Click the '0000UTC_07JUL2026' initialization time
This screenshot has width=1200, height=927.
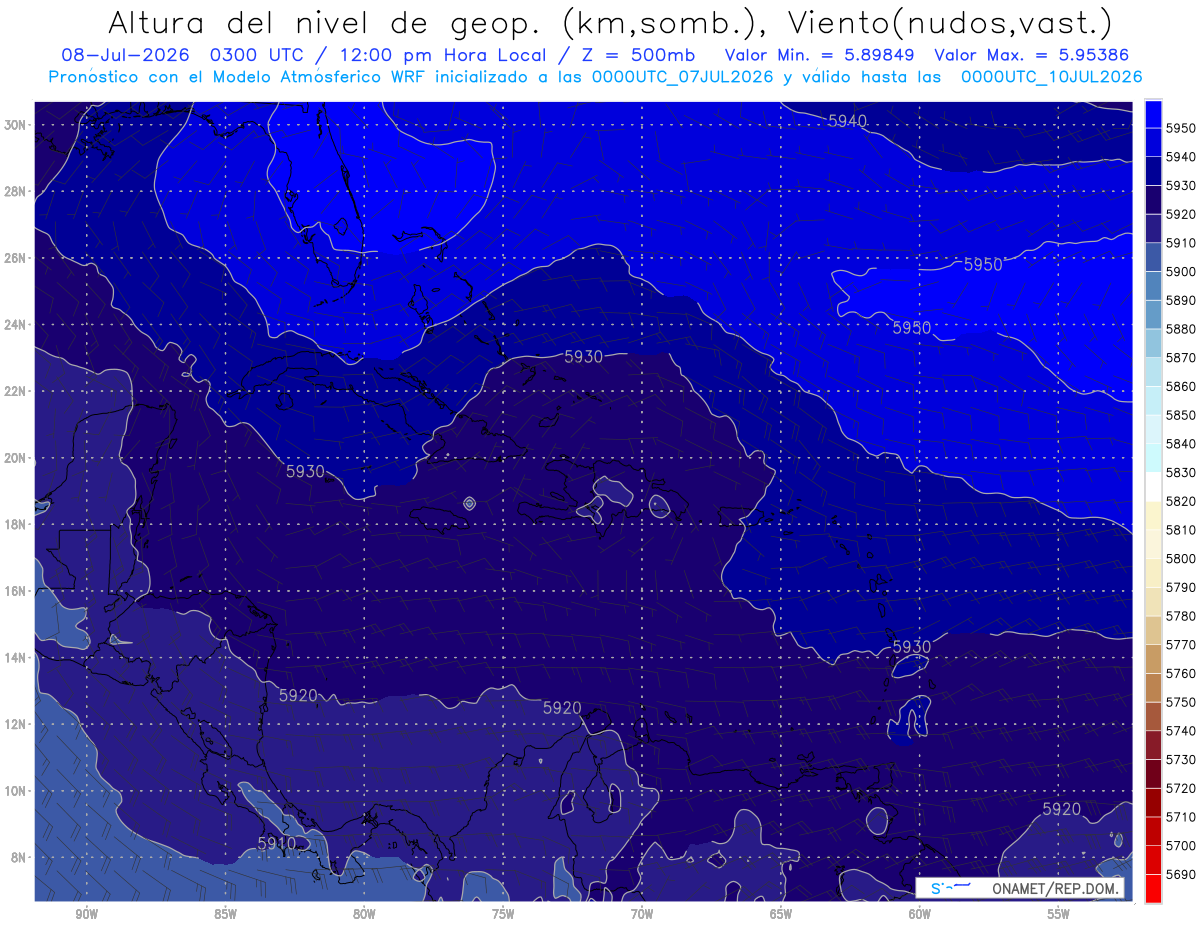pos(682,77)
